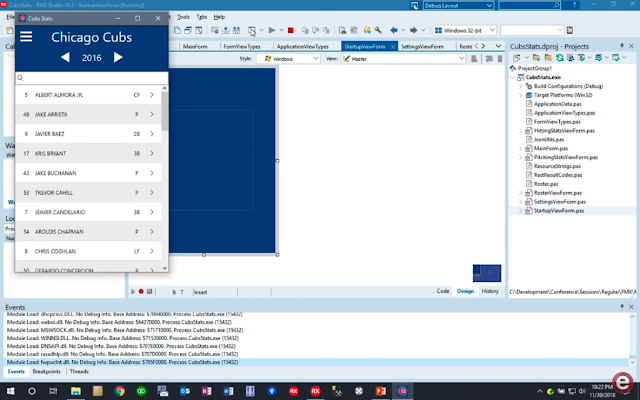Open the Help menu
The height and width of the screenshot is (400, 640).
point(219,17)
